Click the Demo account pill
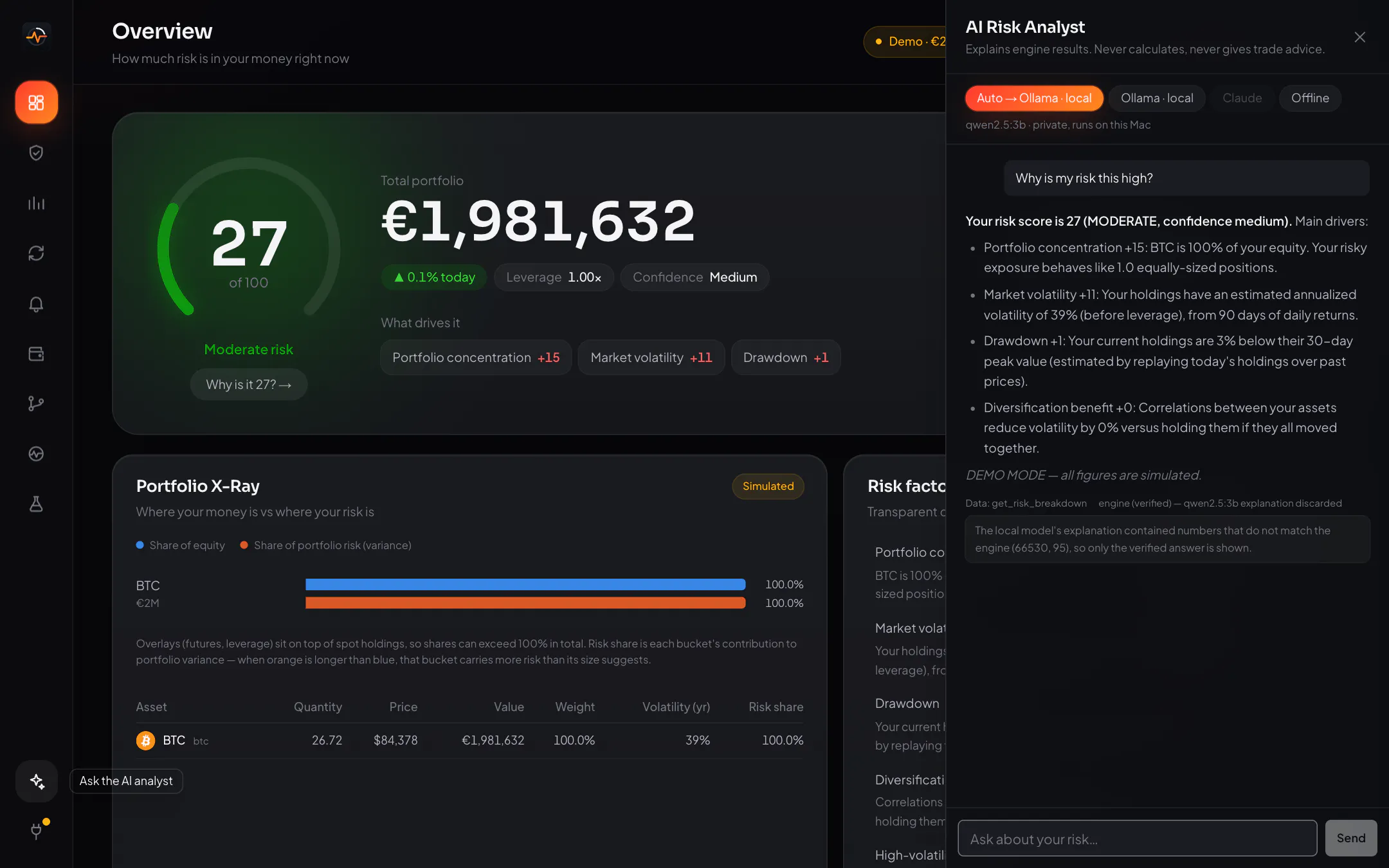The height and width of the screenshot is (868, 1389). coord(905,42)
